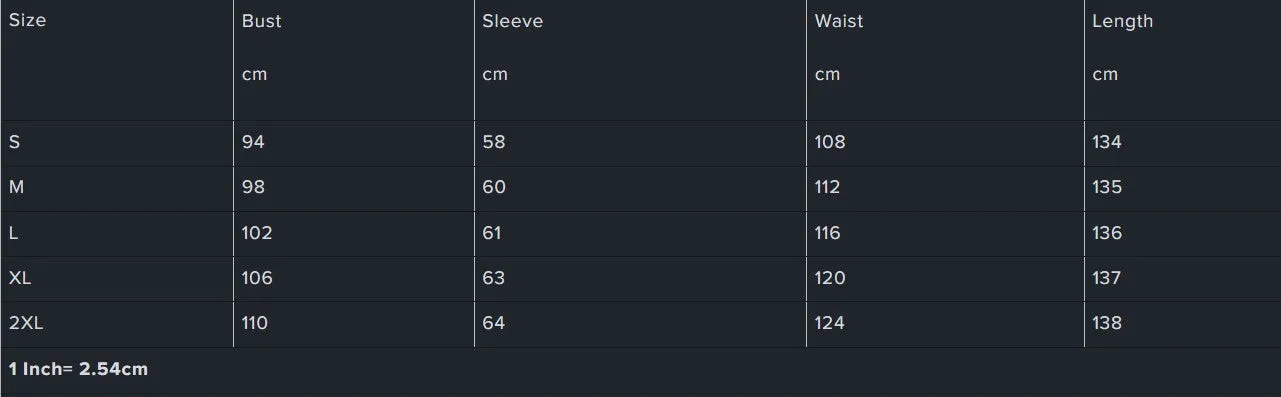Click waist value 116 for size L

point(828,233)
